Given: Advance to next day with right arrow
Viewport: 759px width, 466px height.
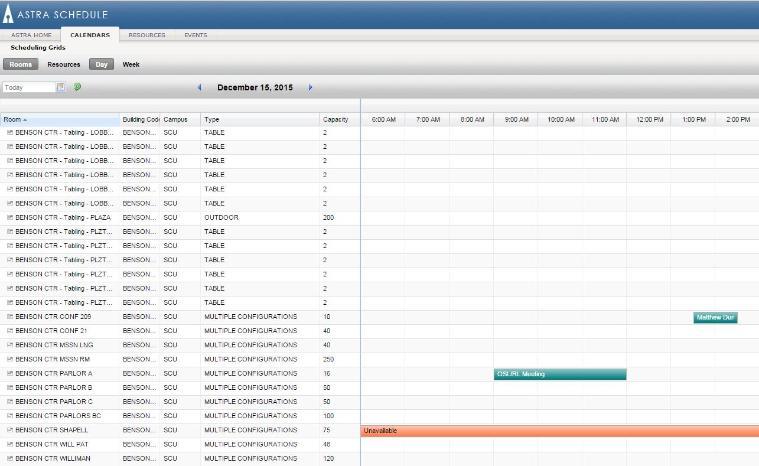Looking at the screenshot, I should coord(310,88).
